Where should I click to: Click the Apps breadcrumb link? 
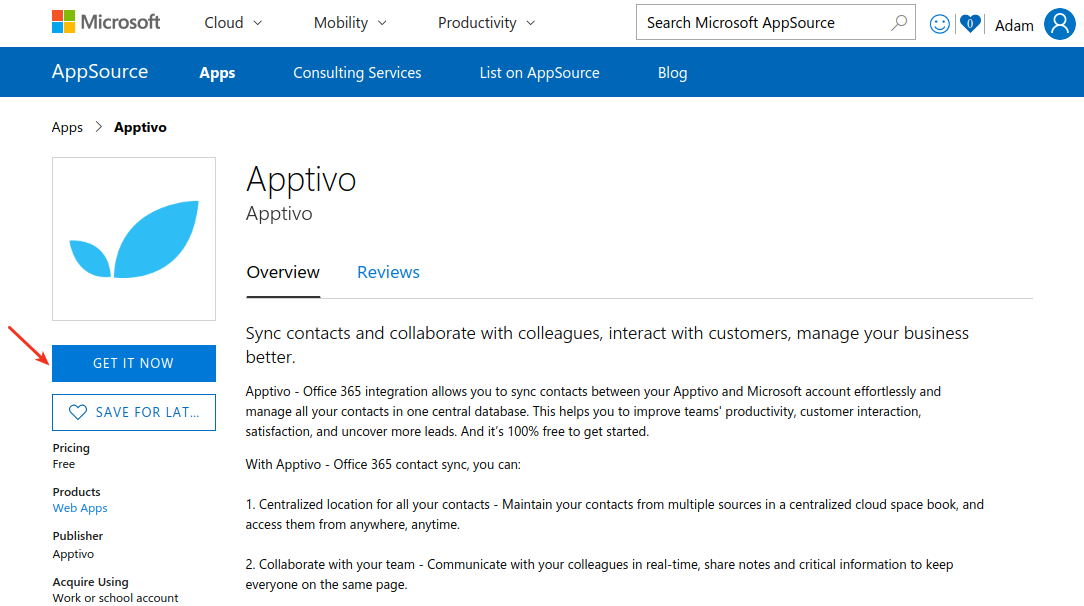(x=67, y=127)
